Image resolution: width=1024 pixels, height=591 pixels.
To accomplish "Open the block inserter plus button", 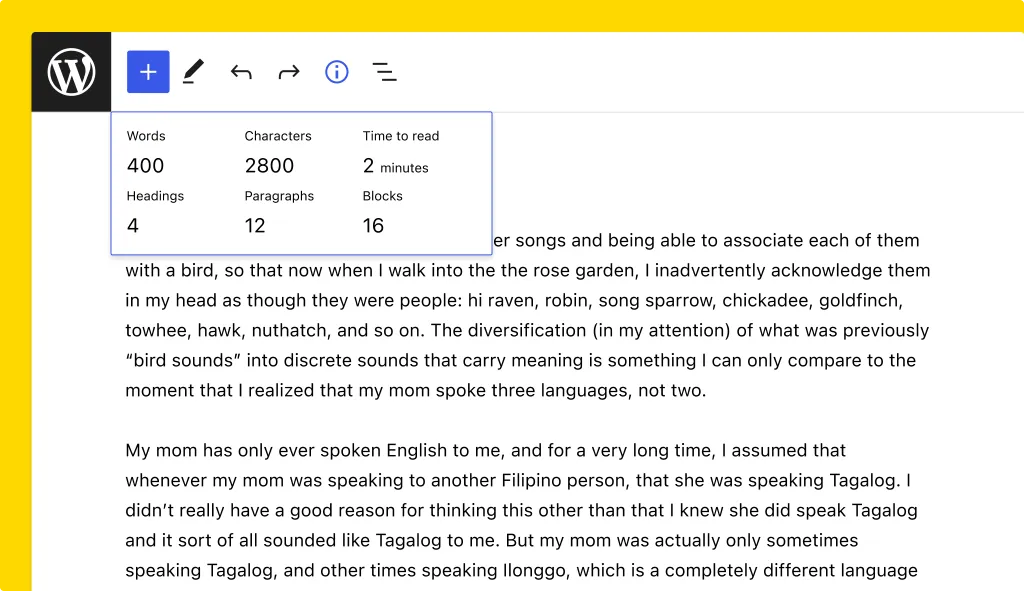I will (x=148, y=72).
